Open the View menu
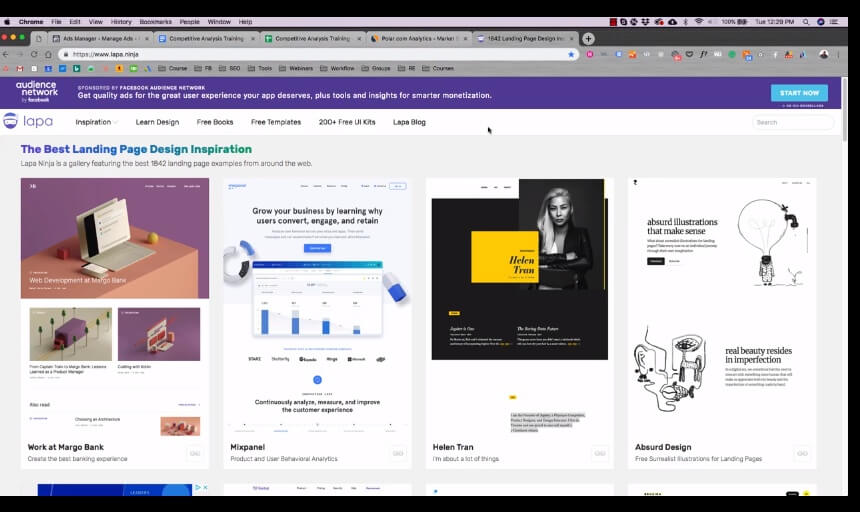The image size is (860, 512). click(x=95, y=22)
